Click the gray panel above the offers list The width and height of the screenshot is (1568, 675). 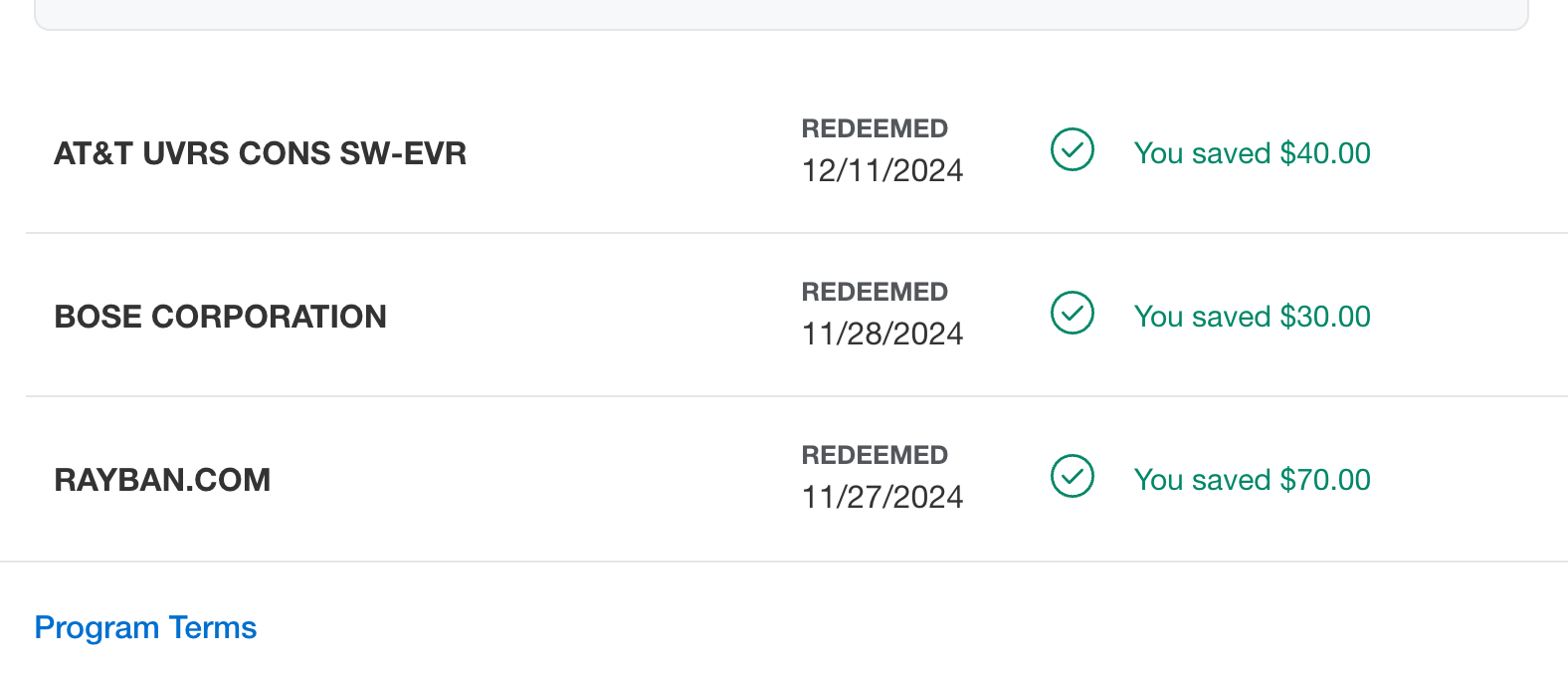pos(781,13)
